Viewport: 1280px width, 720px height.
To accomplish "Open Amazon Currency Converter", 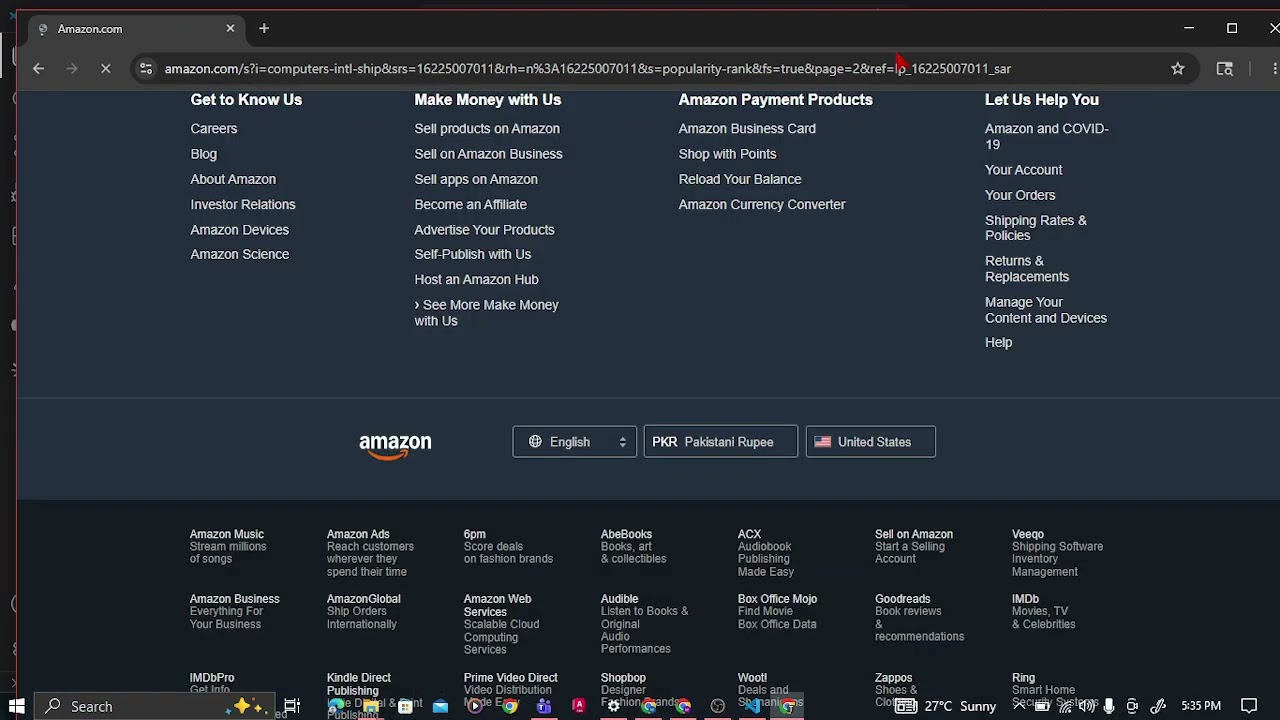I will pos(762,204).
